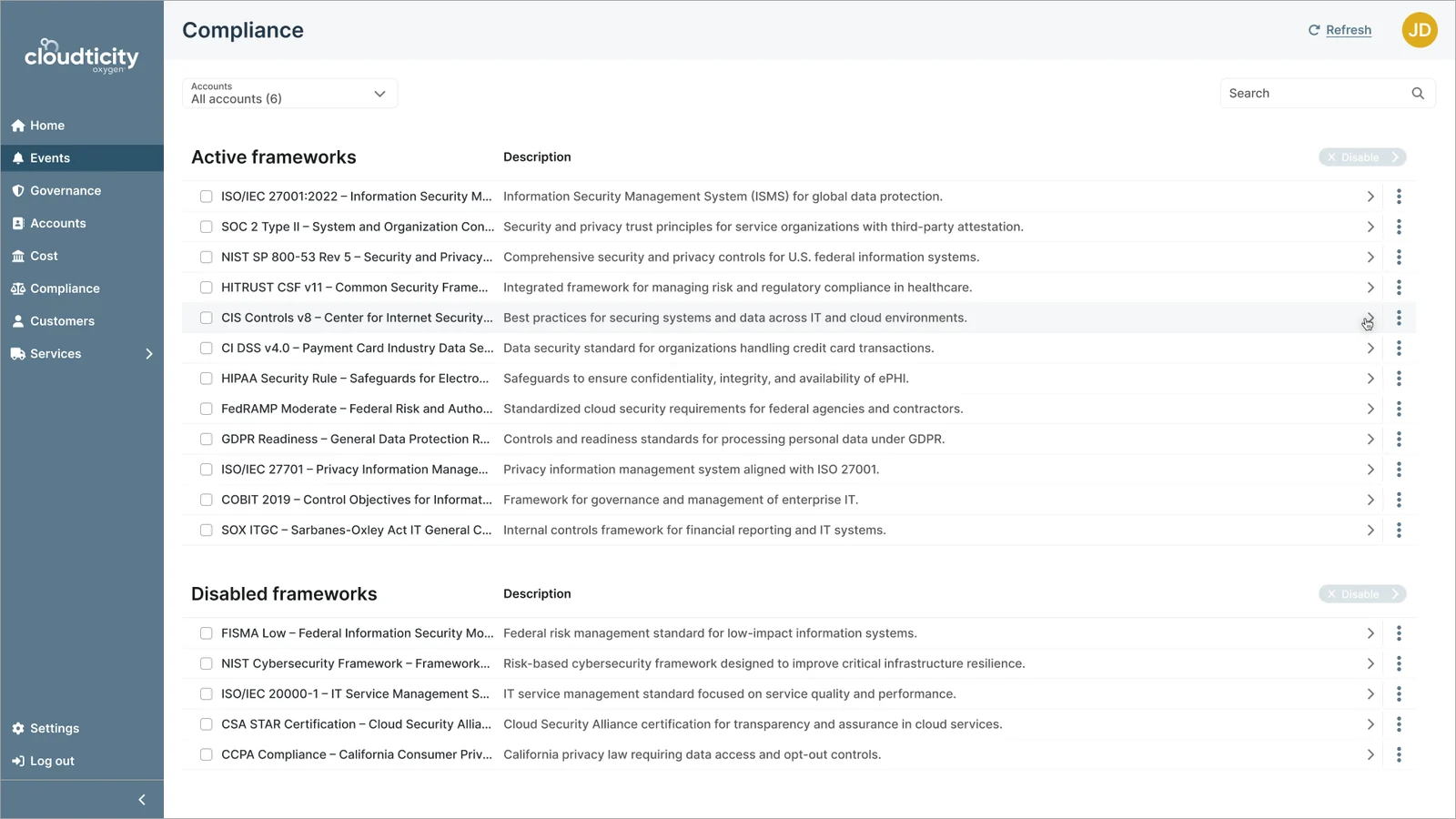Image resolution: width=1456 pixels, height=819 pixels.
Task: Click Disable button for Active frameworks
Action: pyautogui.click(x=1362, y=157)
